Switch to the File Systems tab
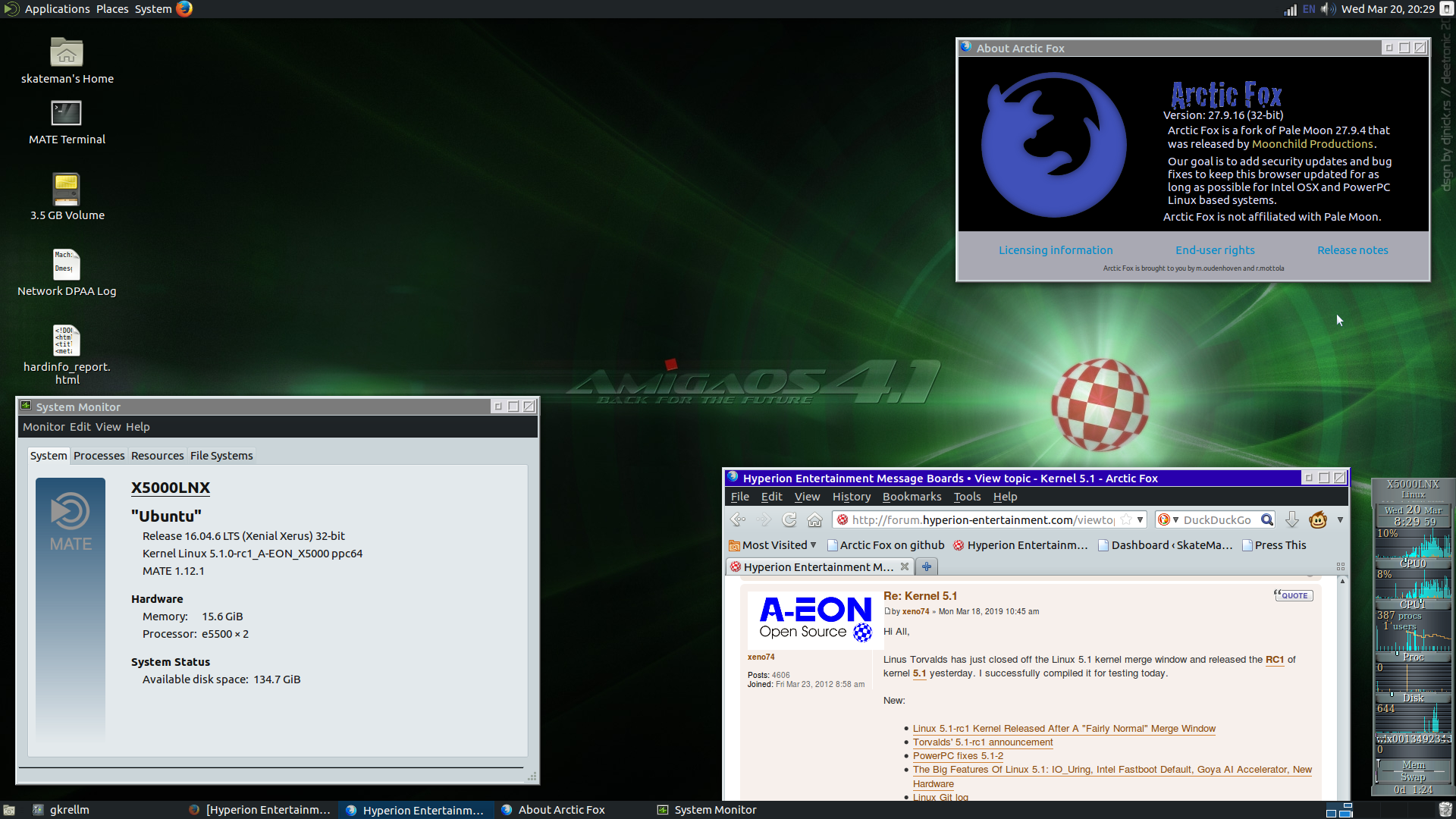1456x819 pixels. tap(221, 456)
